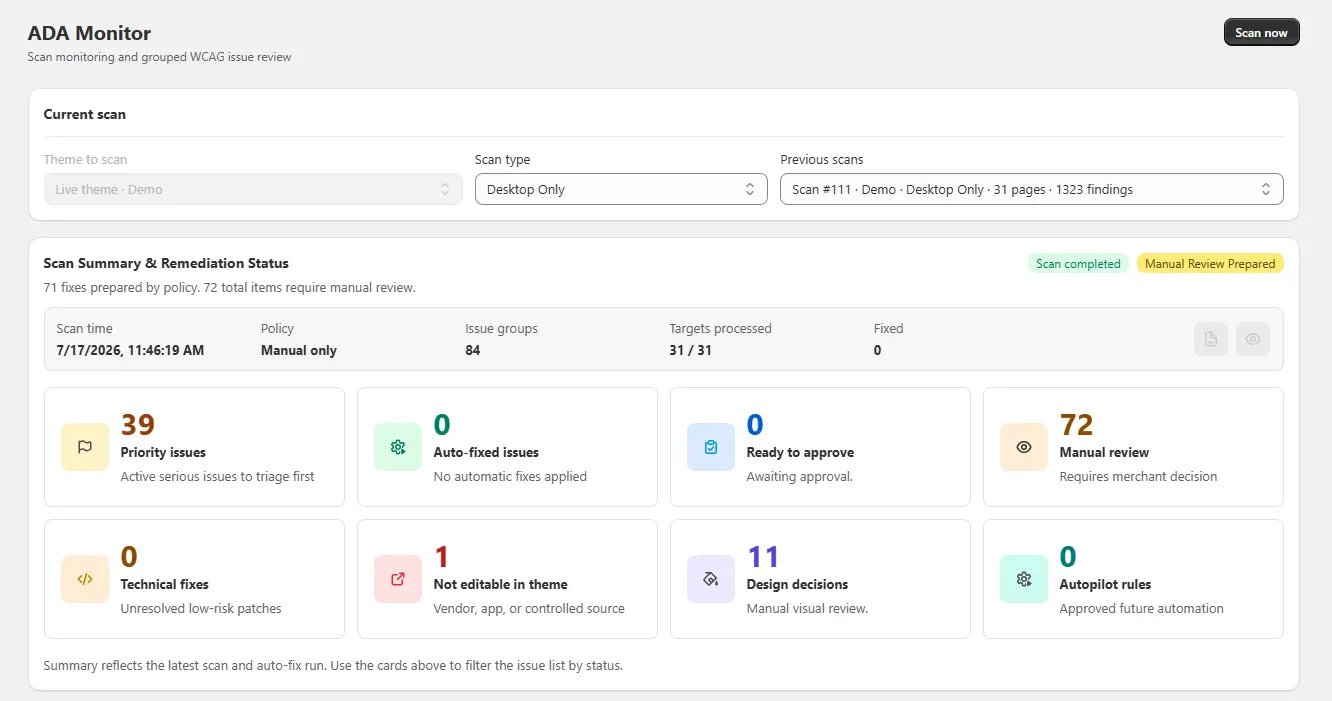
Task: Click the number 11 on Design decisions
Action: click(763, 557)
